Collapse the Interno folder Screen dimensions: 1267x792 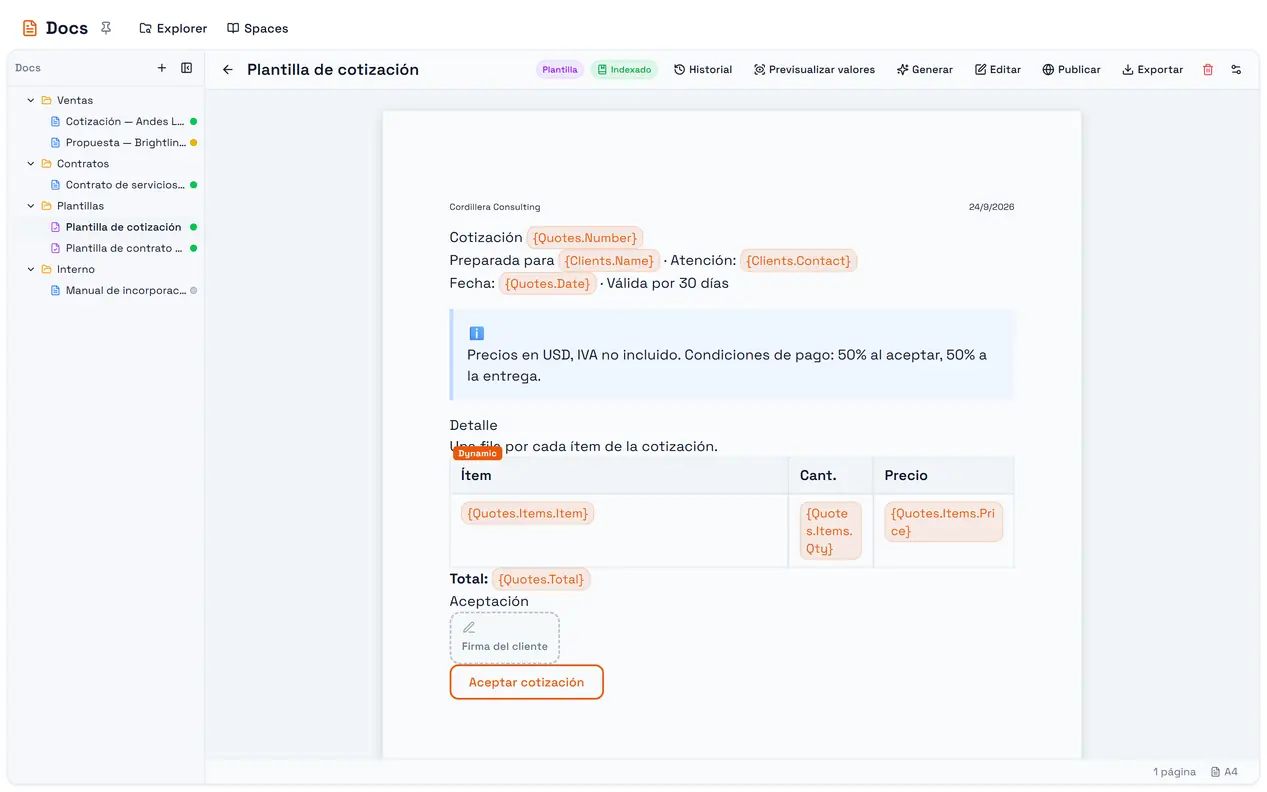coord(31,270)
